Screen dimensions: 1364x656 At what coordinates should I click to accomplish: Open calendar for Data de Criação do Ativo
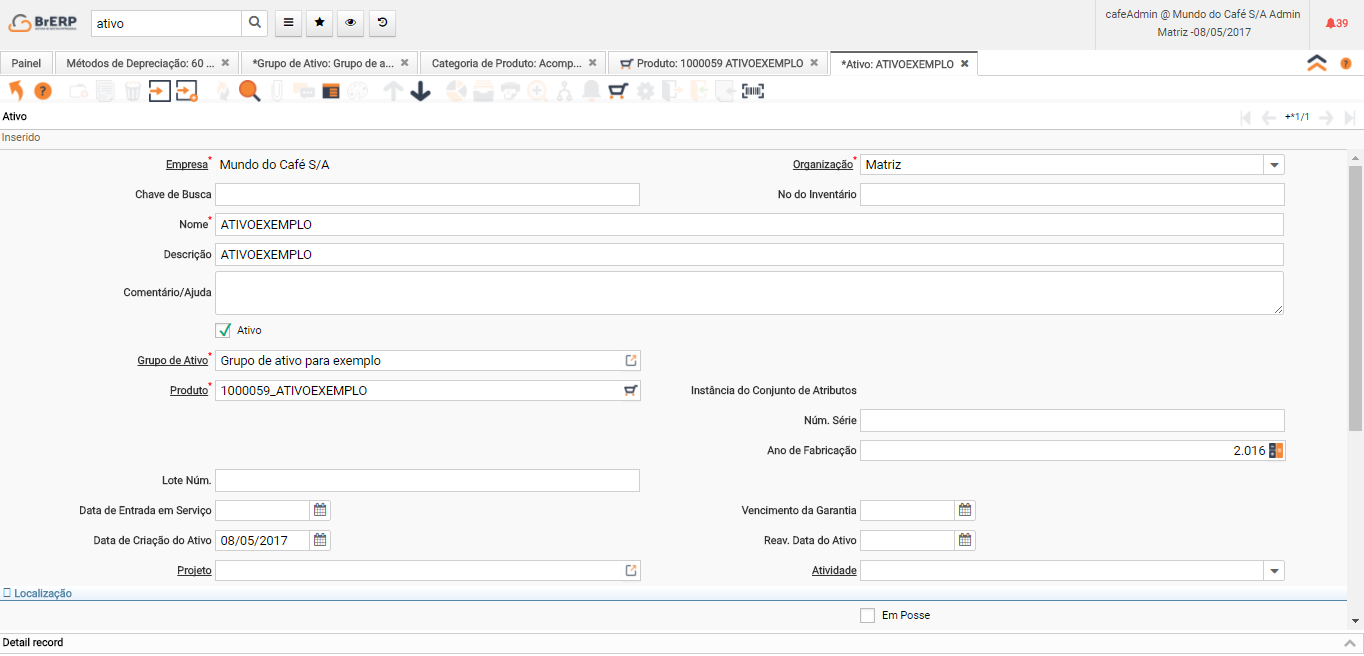pos(320,540)
